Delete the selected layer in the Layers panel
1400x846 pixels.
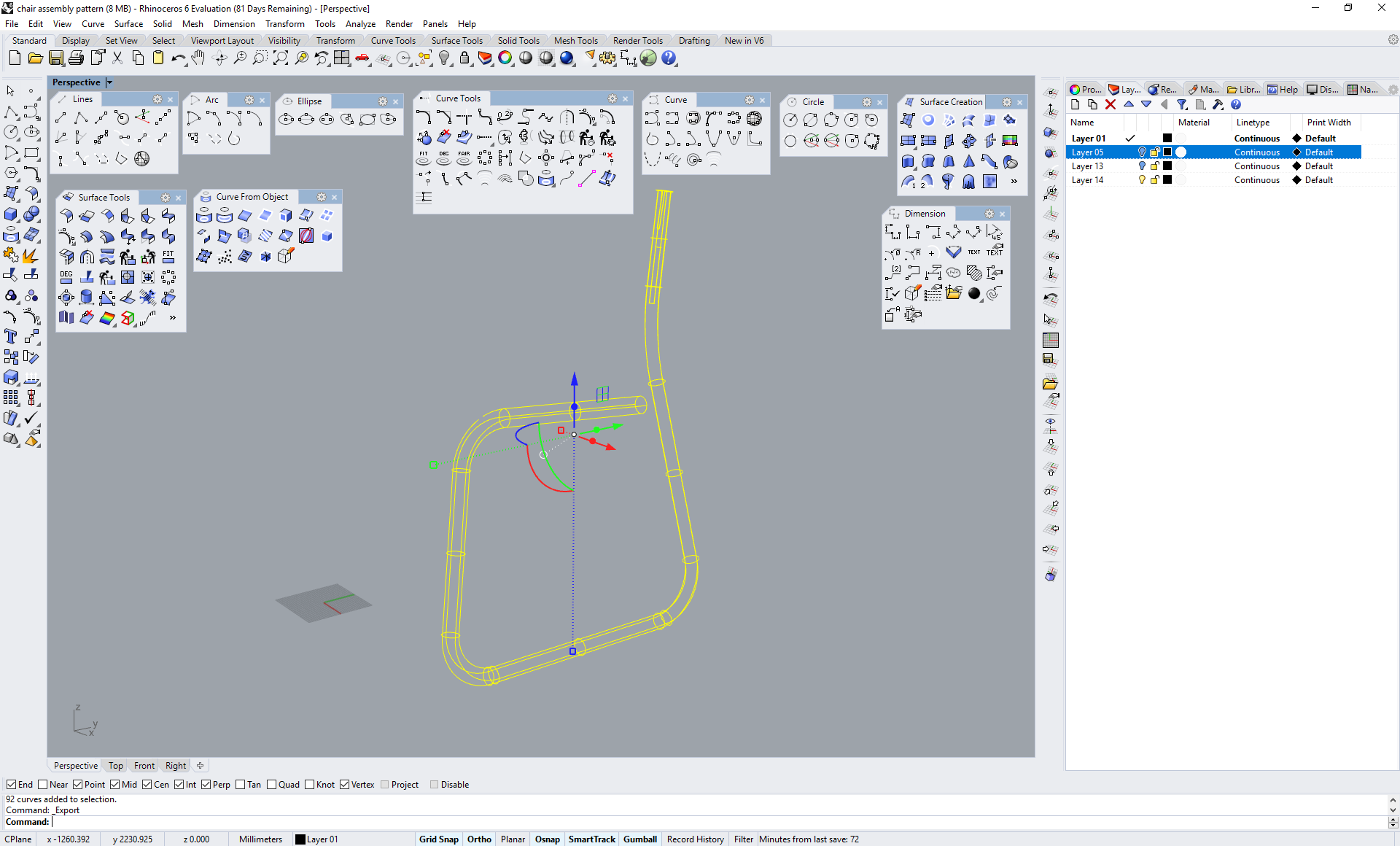(x=1110, y=104)
